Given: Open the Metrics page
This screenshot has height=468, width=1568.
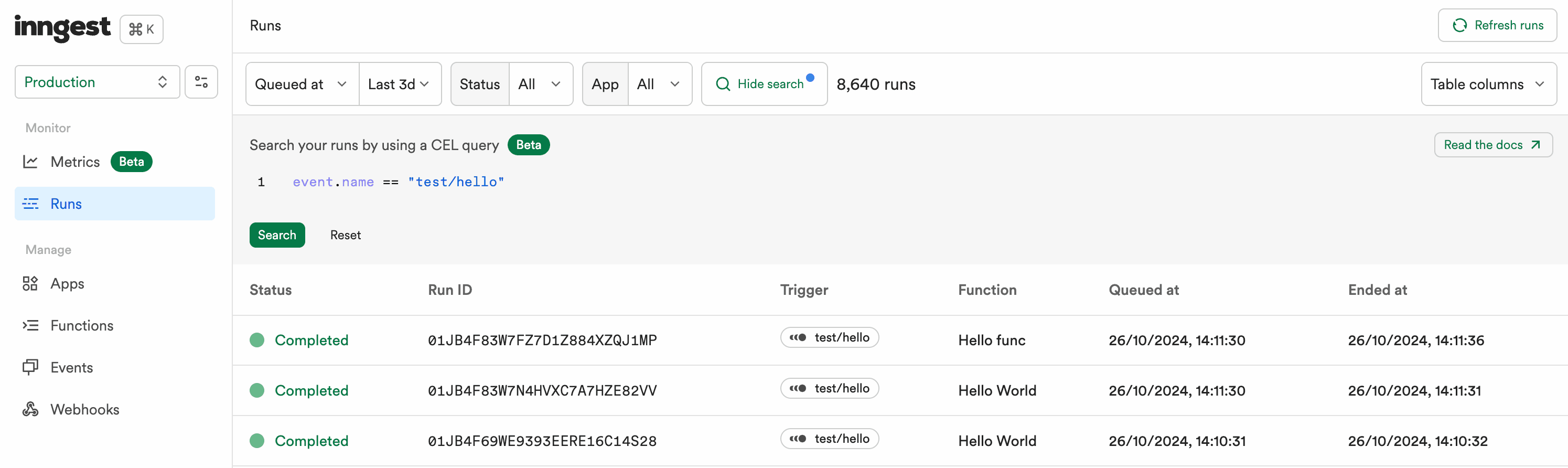Looking at the screenshot, I should pos(75,162).
